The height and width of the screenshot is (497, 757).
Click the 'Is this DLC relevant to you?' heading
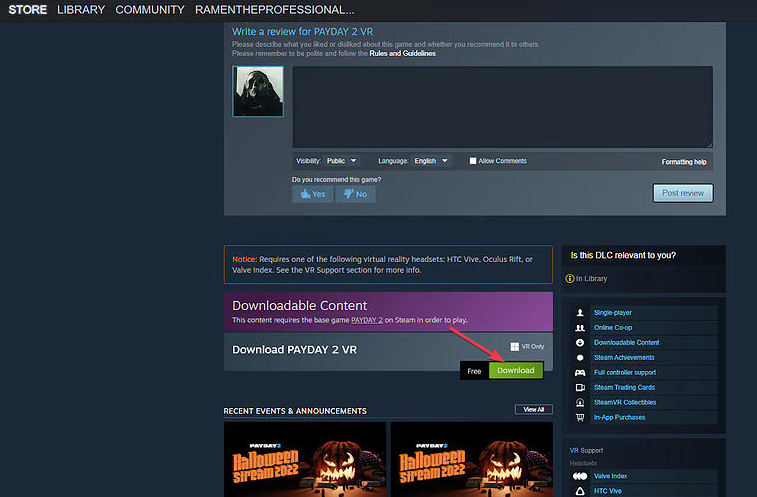pos(623,255)
